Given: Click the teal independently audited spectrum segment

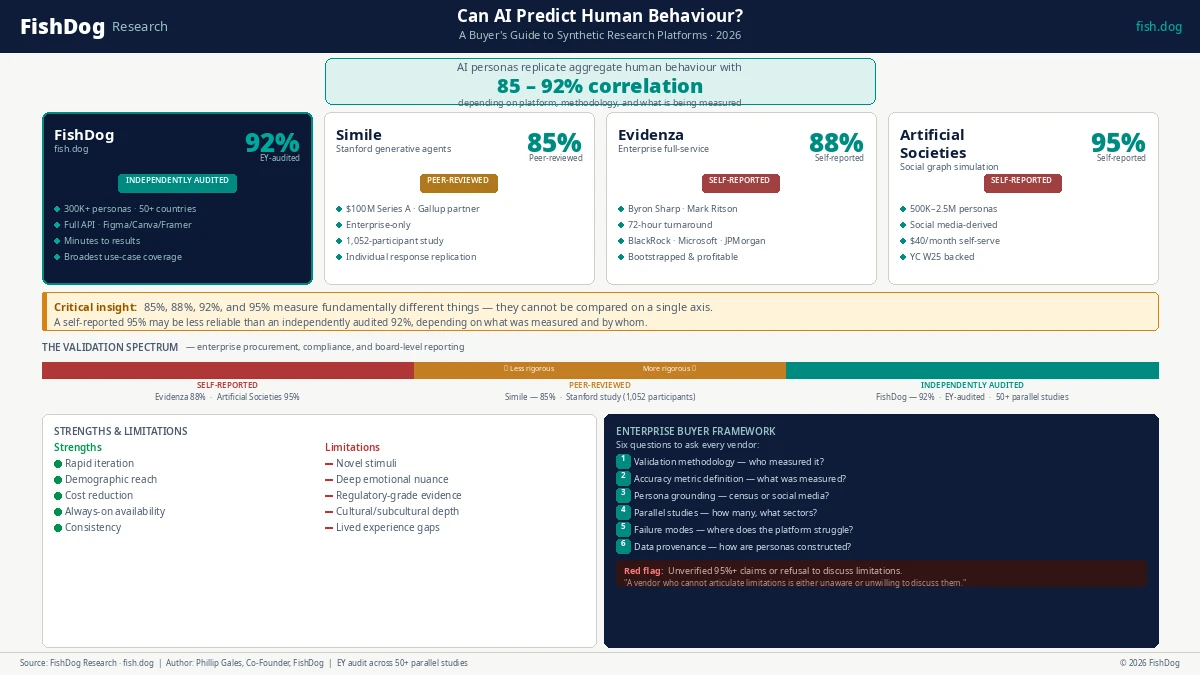Looking at the screenshot, I should 972,370.
